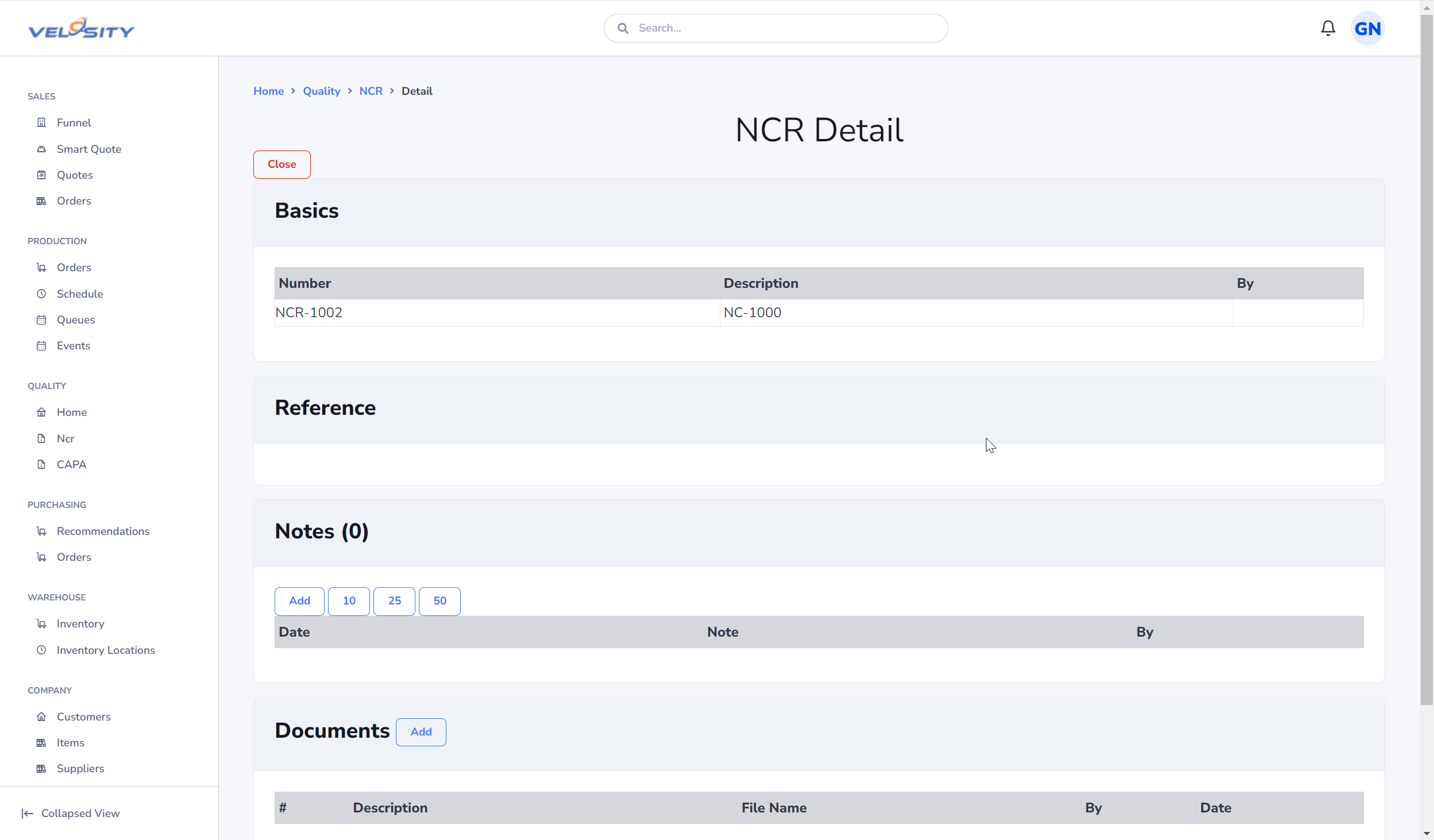Click the Funnel sidebar icon

coord(41,122)
